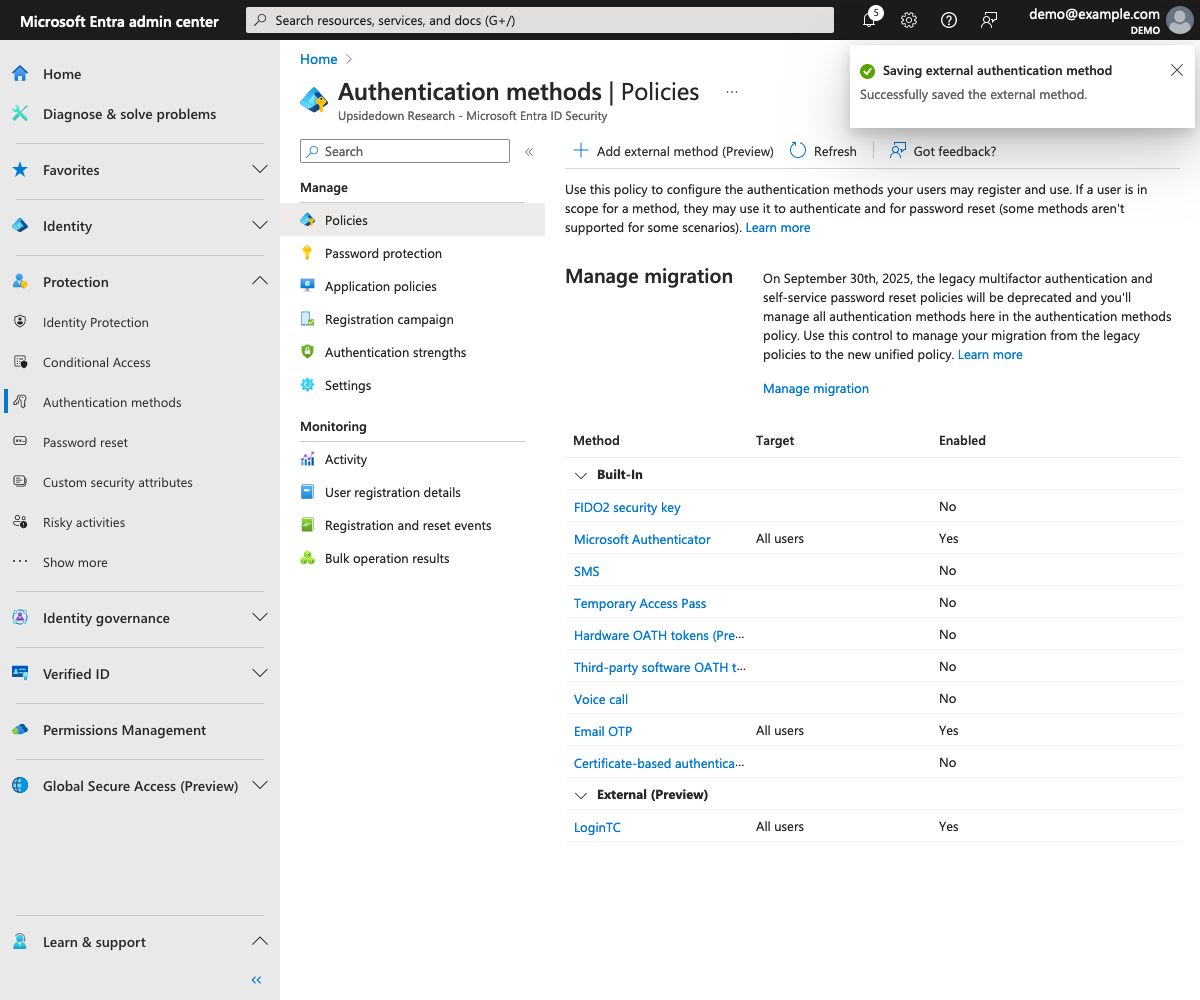Collapse the External (Preview) methods group
This screenshot has width=1200, height=1000.
click(581, 794)
